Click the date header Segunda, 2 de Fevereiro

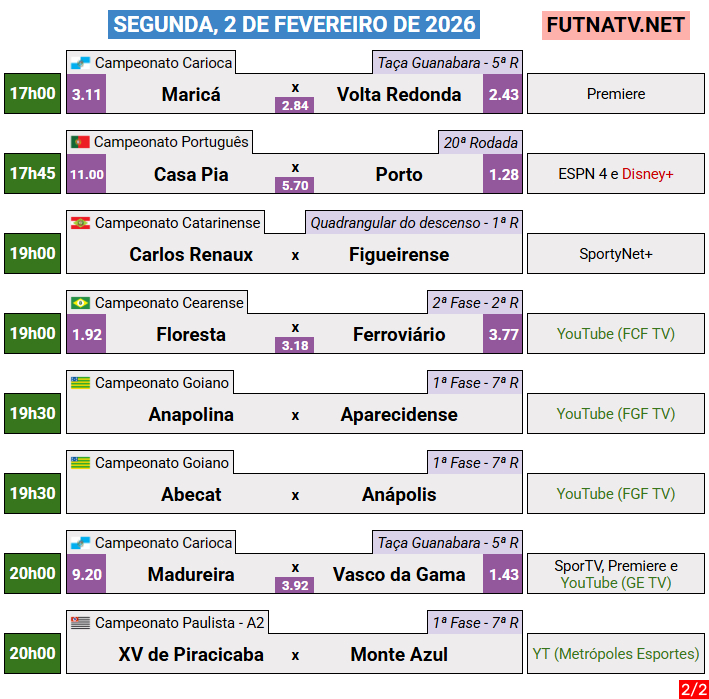coord(295,25)
